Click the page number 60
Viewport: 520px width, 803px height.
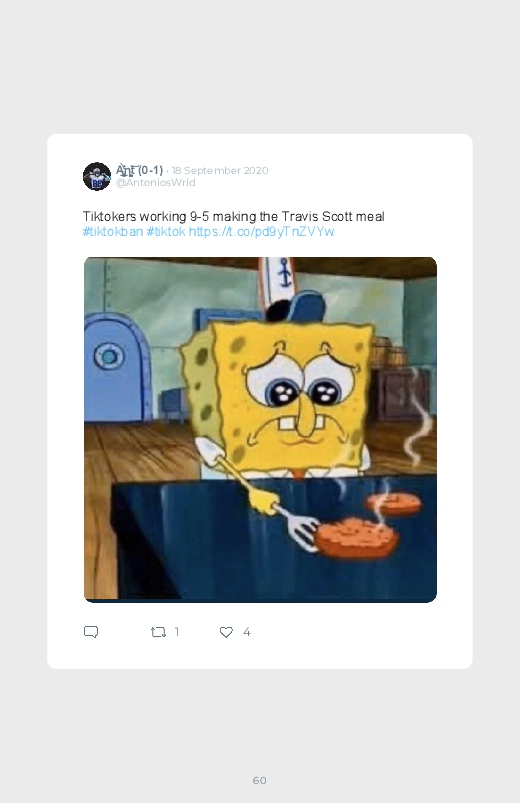pos(260,780)
